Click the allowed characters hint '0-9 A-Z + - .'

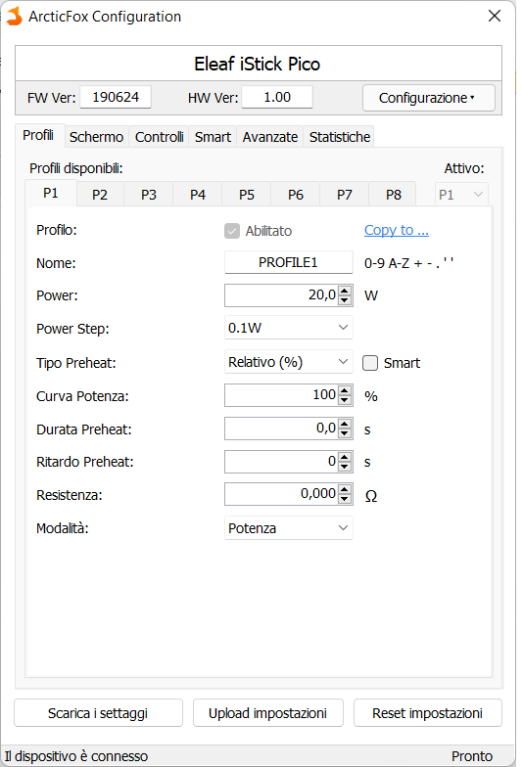tap(409, 263)
